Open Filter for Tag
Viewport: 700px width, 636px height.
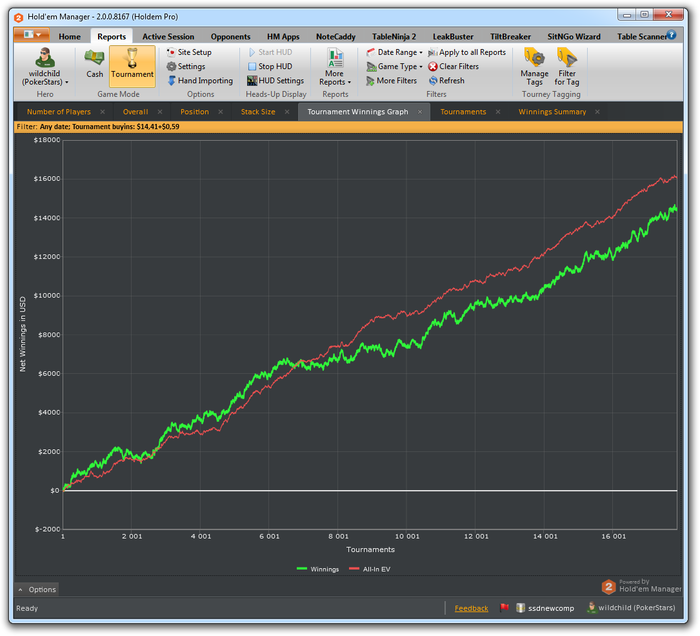tap(567, 67)
